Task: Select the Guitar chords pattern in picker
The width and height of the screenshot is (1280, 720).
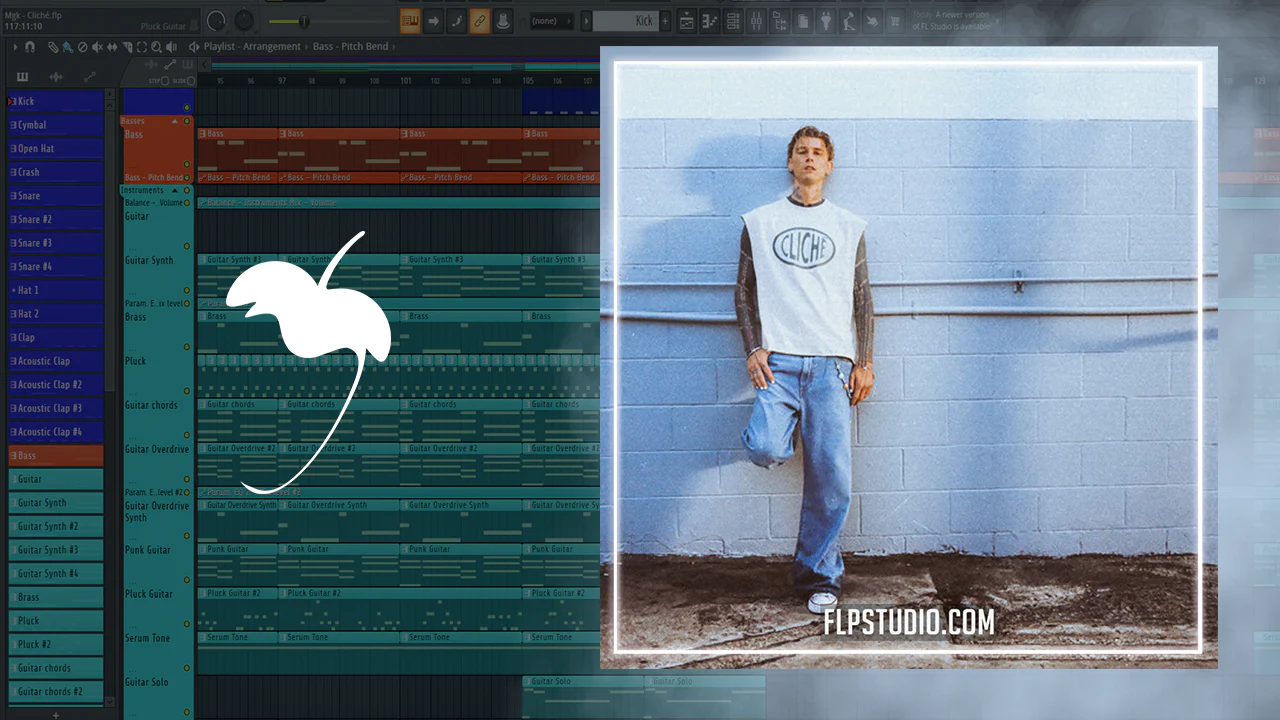Action: 55,668
